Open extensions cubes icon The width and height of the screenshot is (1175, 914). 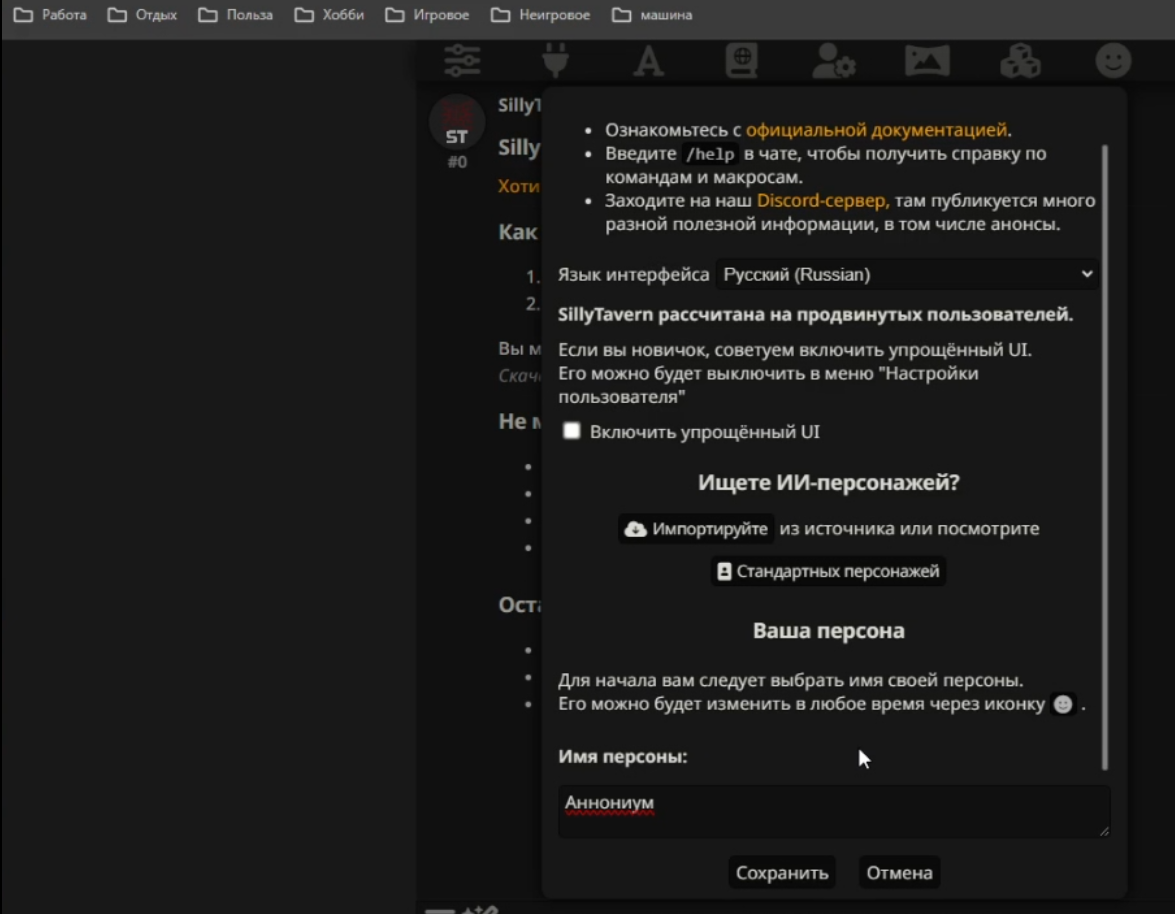(1020, 61)
